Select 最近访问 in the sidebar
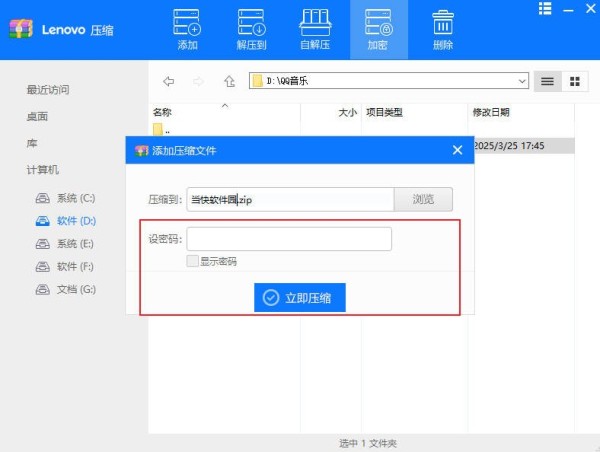600x452 pixels. coord(48,90)
